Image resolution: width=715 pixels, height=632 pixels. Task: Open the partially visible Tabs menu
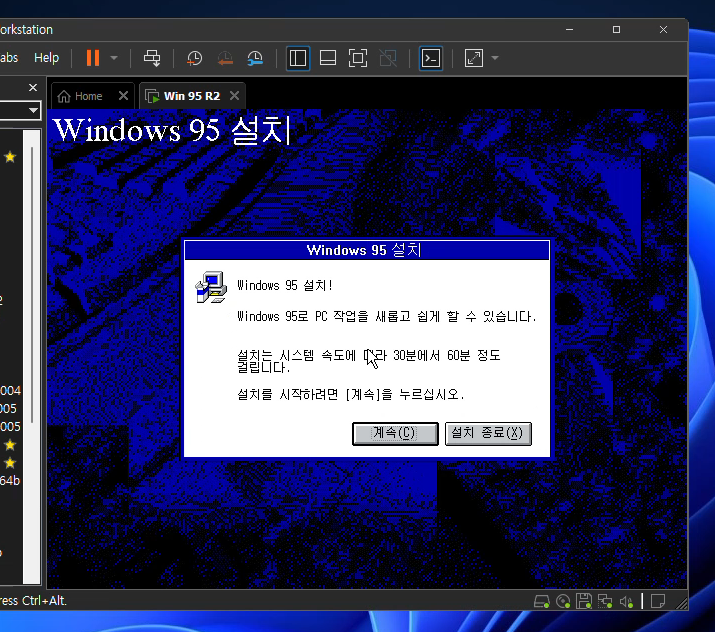pos(9,58)
